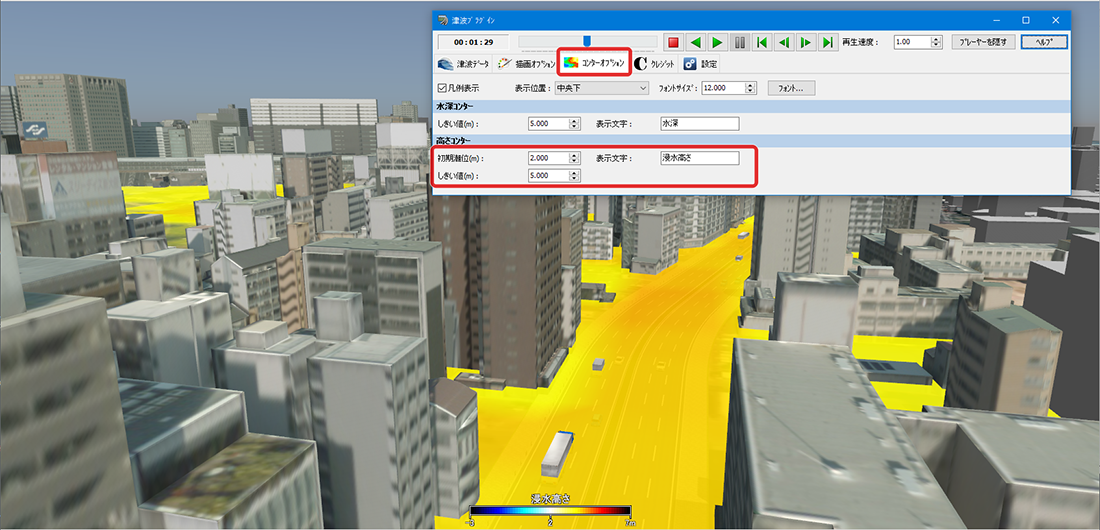1100x530 pixels.
Task: Adjust the フォントサイズ spinner arrows
Action: click(751, 88)
